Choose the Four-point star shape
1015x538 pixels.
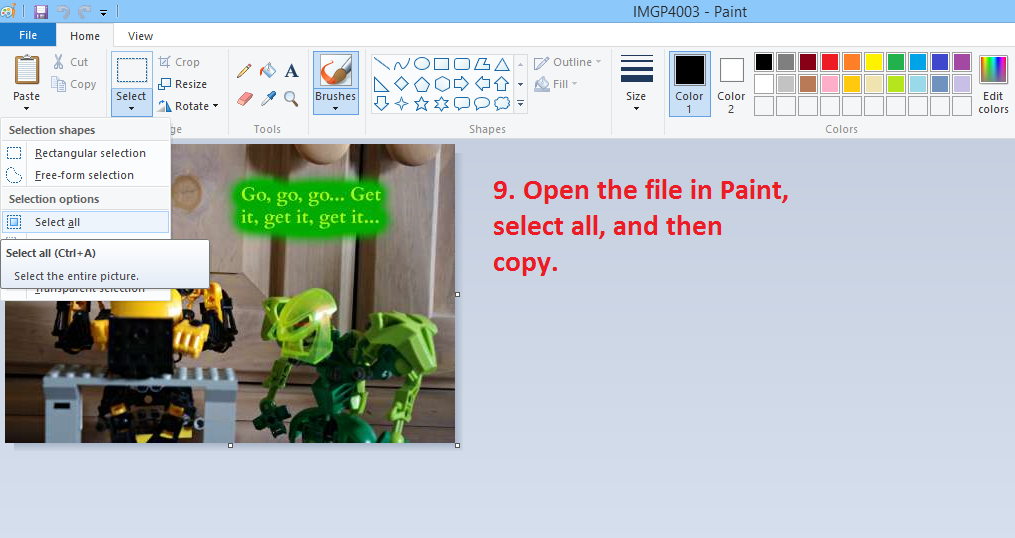point(401,103)
